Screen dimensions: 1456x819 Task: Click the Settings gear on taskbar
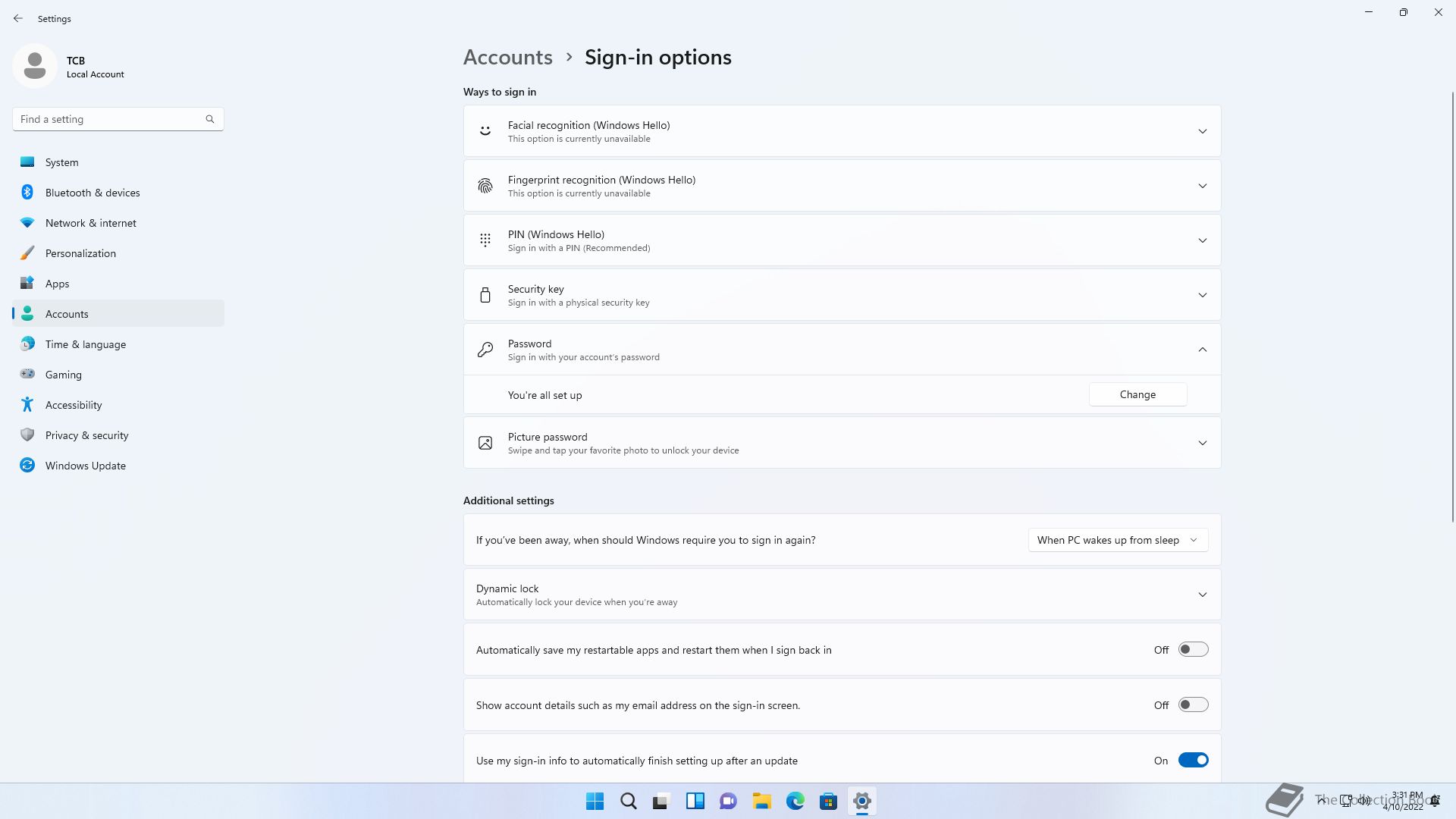pos(862,801)
